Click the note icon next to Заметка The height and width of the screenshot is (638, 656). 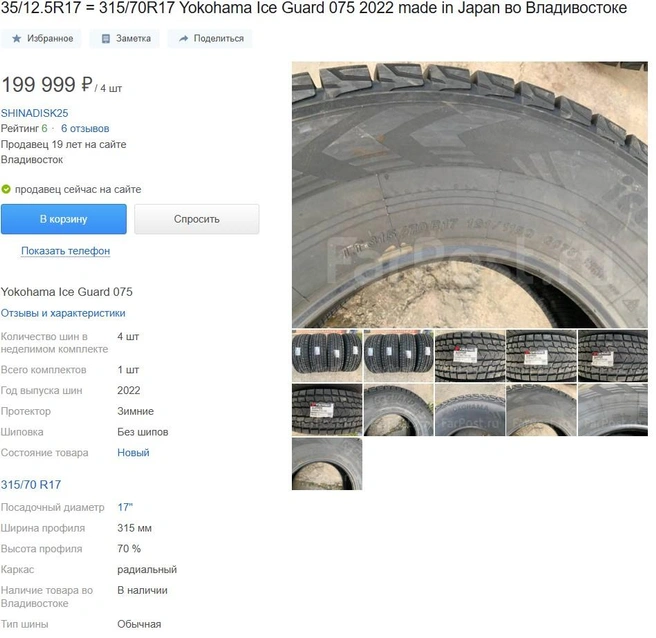coord(106,38)
